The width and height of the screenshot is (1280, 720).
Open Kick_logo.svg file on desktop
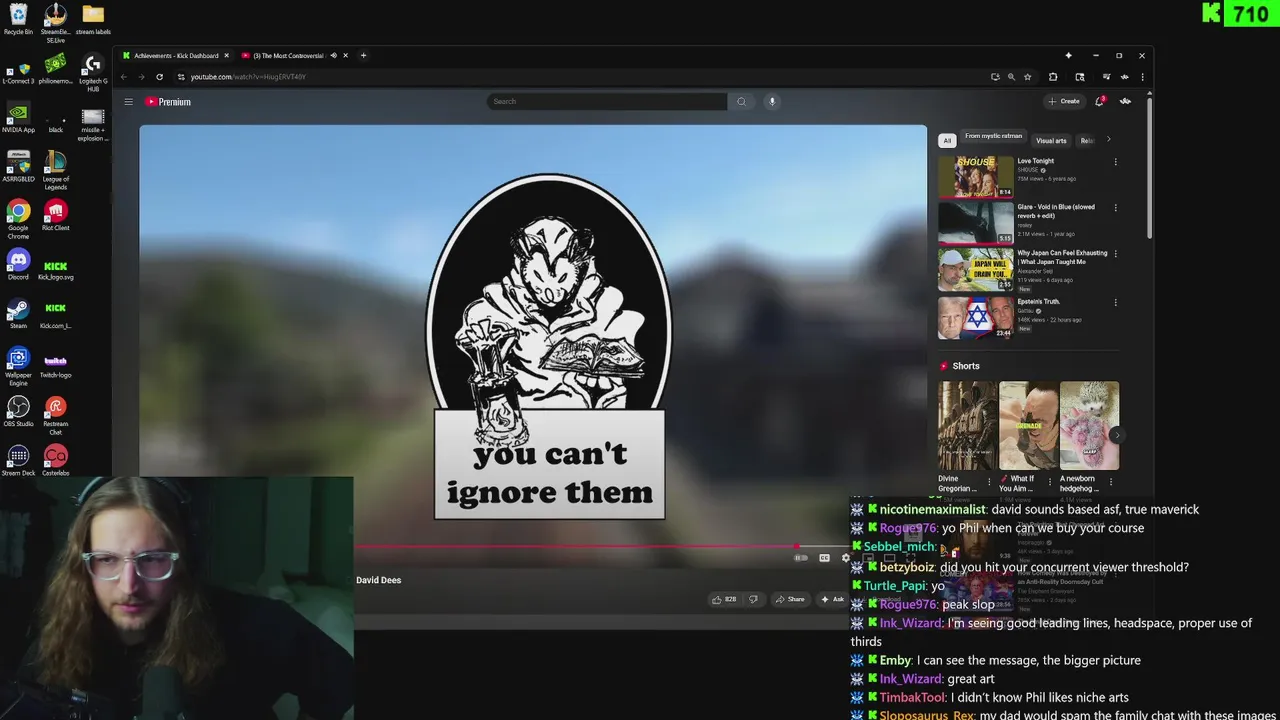(x=56, y=268)
